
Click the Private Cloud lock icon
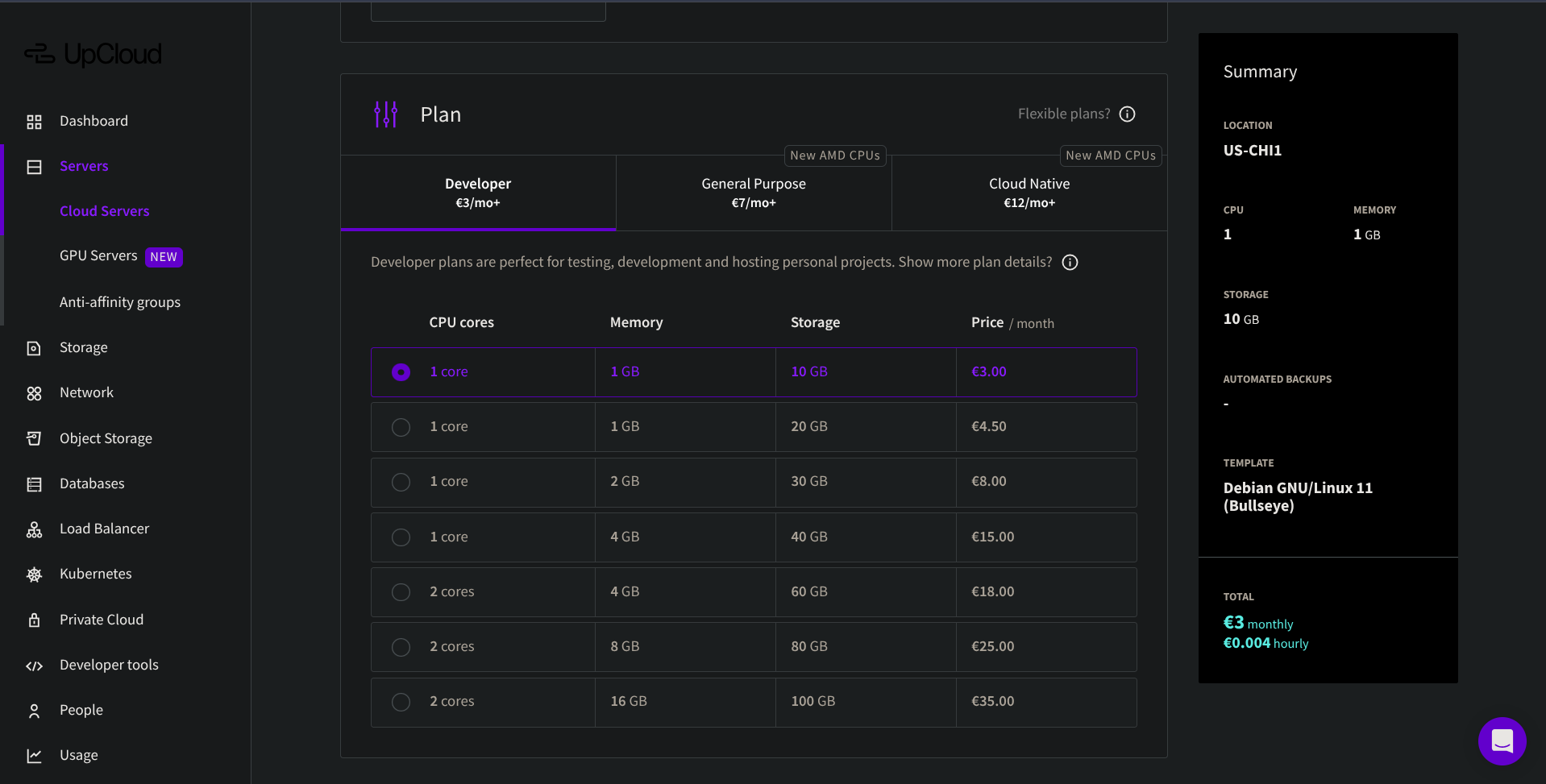tap(34, 620)
